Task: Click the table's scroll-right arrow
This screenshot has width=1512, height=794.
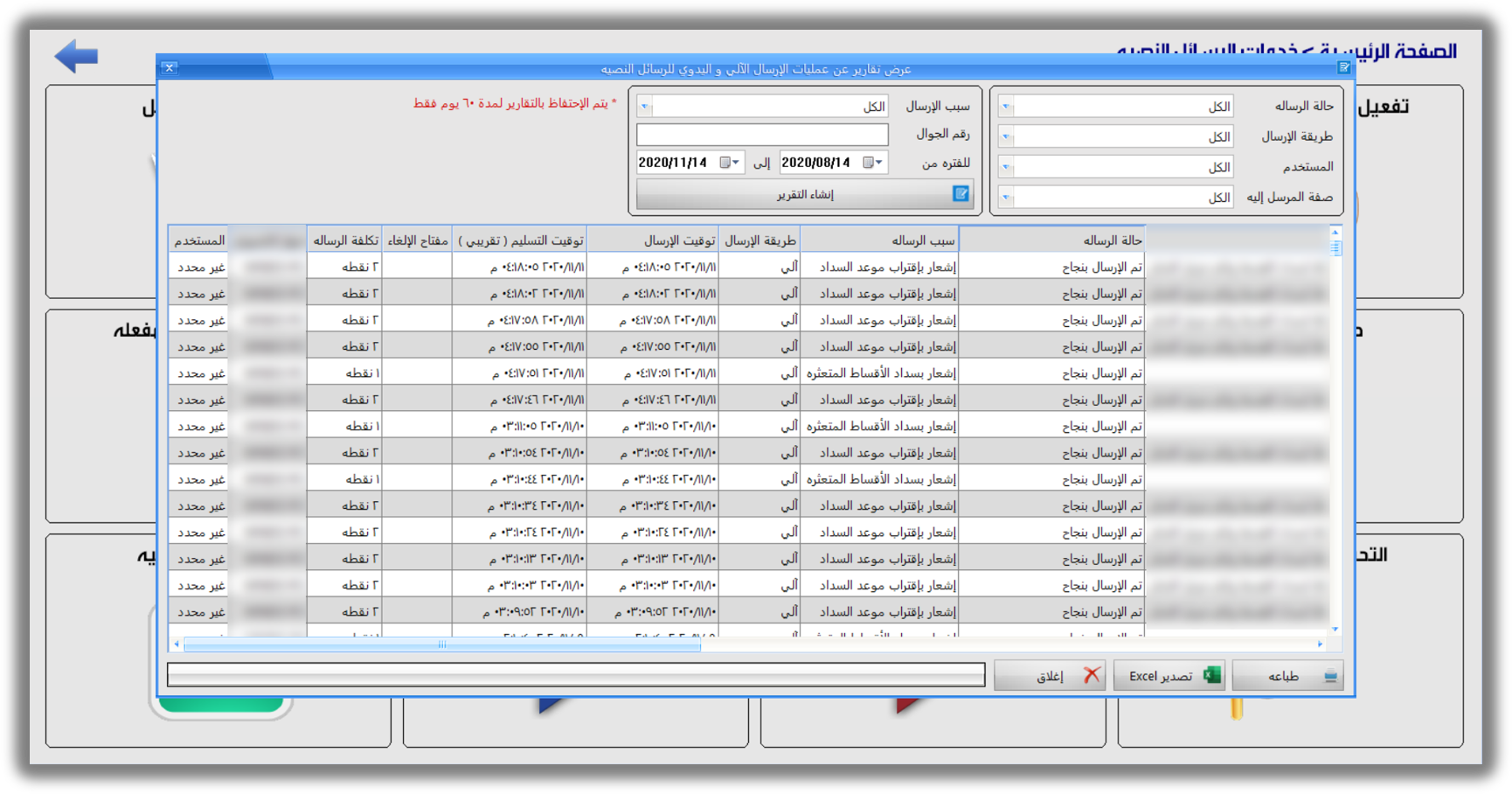Action: (x=1320, y=644)
